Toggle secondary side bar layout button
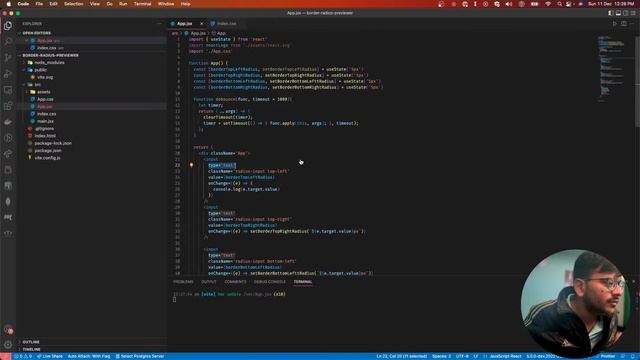Viewport: 640px width, 360px height. (x=625, y=13)
